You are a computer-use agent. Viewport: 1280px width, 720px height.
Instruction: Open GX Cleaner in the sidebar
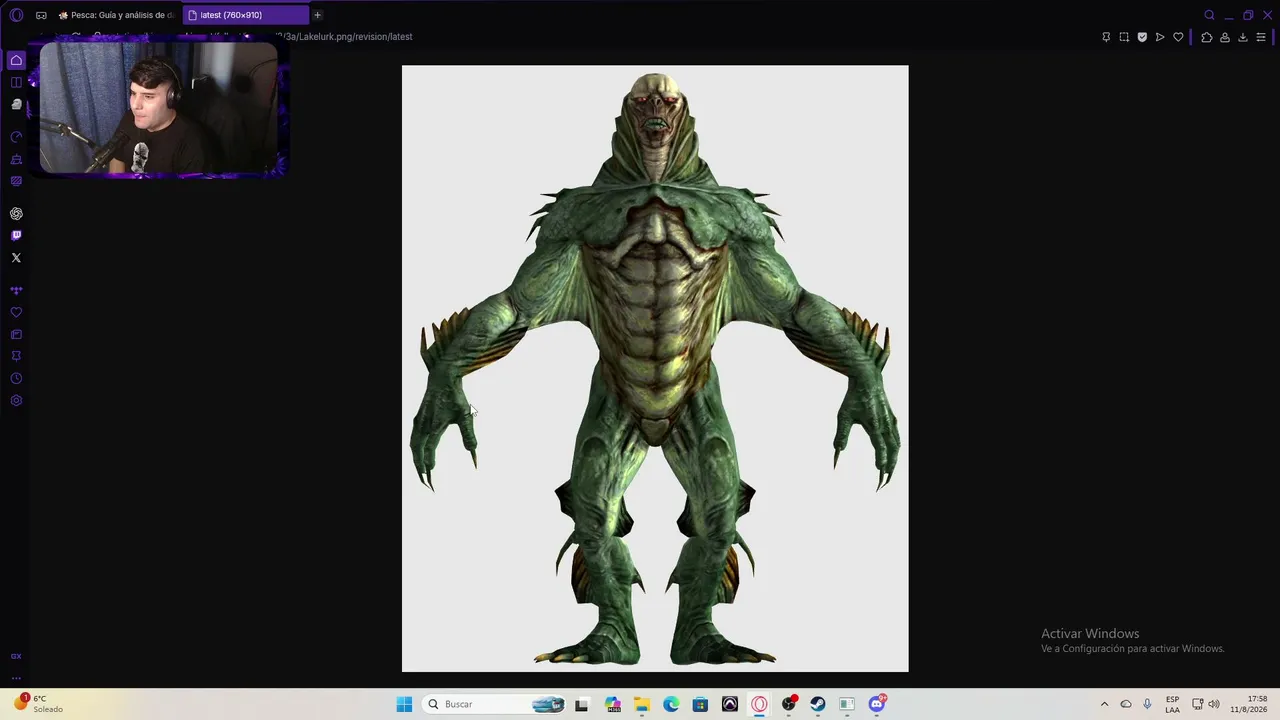16,159
